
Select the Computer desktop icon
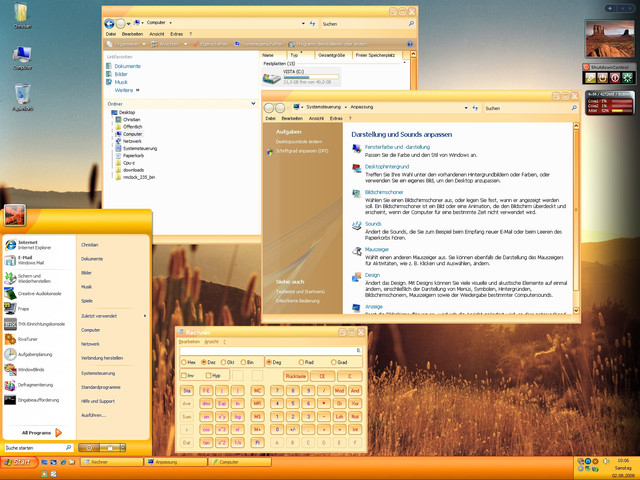22,58
